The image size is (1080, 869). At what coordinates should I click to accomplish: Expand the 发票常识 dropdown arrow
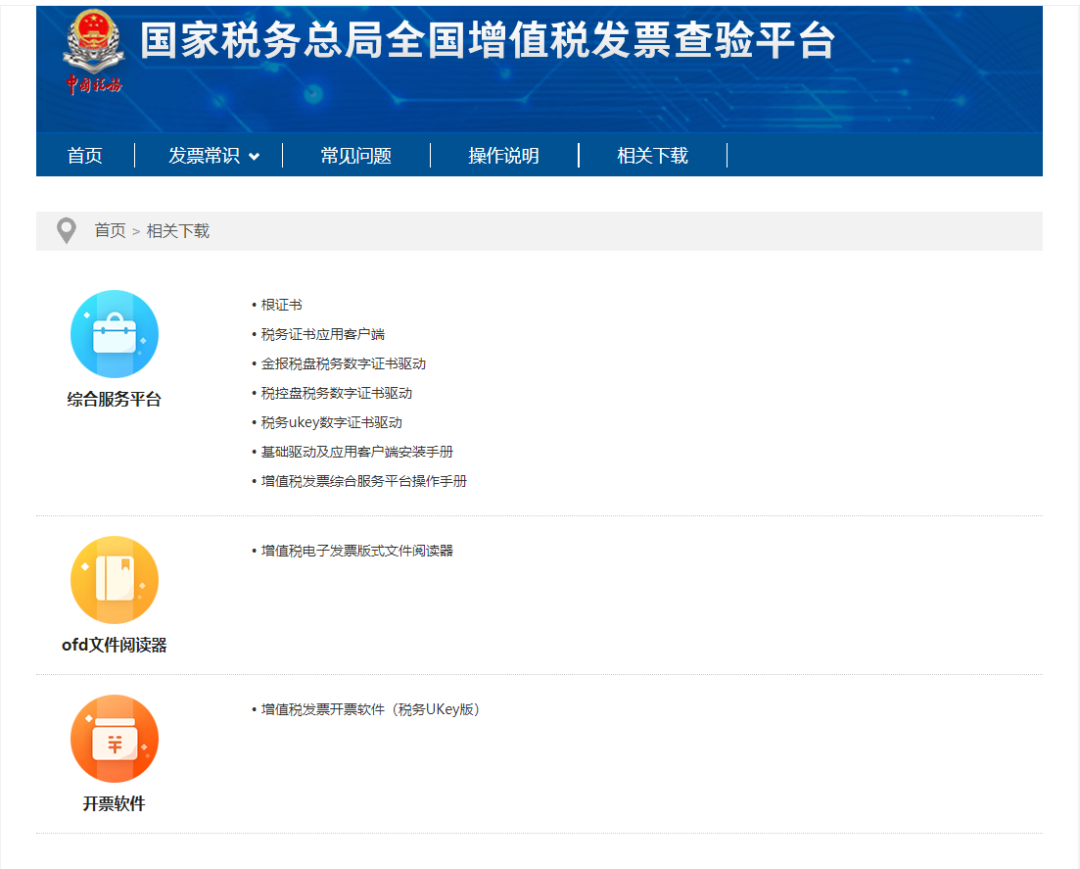[254, 157]
